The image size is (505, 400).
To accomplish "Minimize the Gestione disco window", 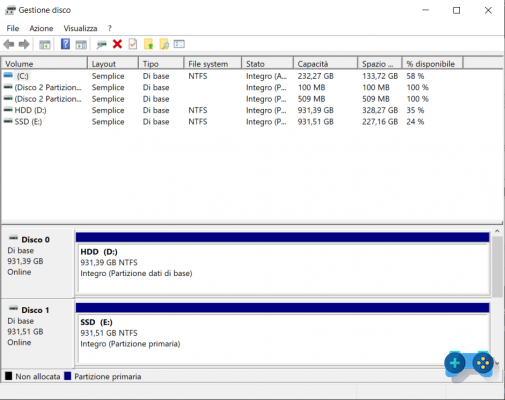I will pos(425,10).
